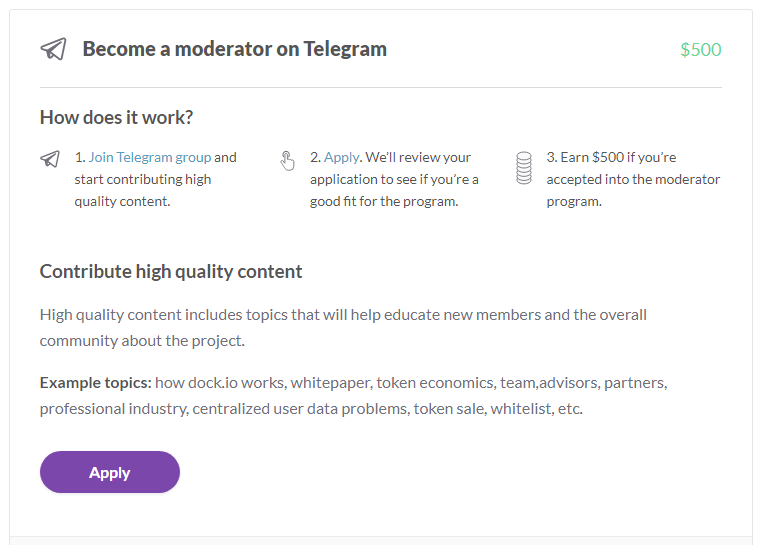Viewport: 760px width, 545px height.
Task: Click the coin stack icon beside step 3
Action: pyautogui.click(x=523, y=168)
